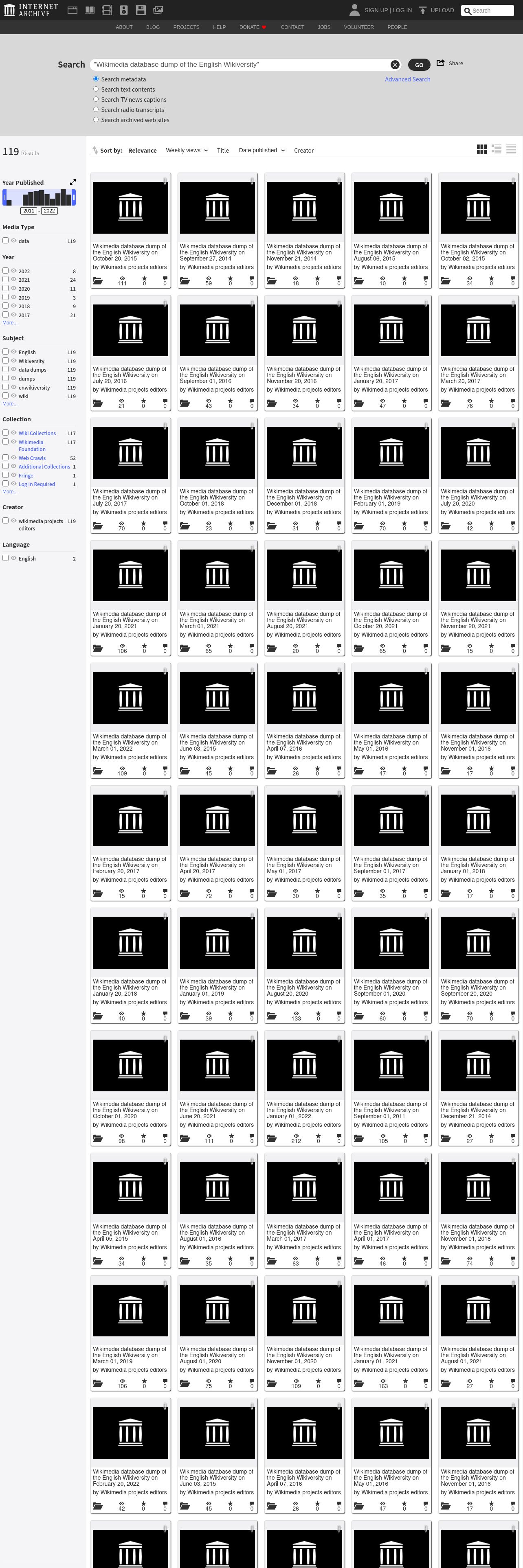This screenshot has width=523, height=1568.
Task: Open VOLUNTEER in the navigation menu
Action: tap(358, 27)
